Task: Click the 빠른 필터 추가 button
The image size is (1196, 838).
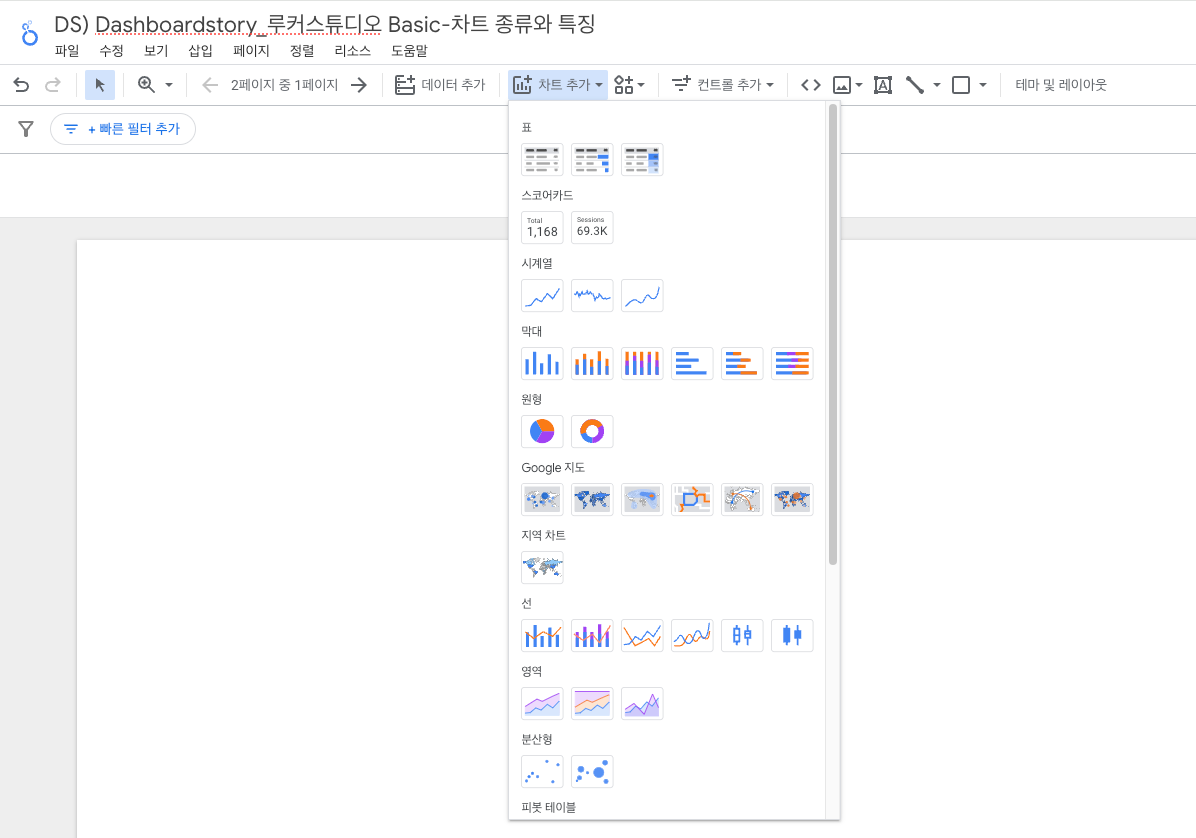Action: coord(123,129)
